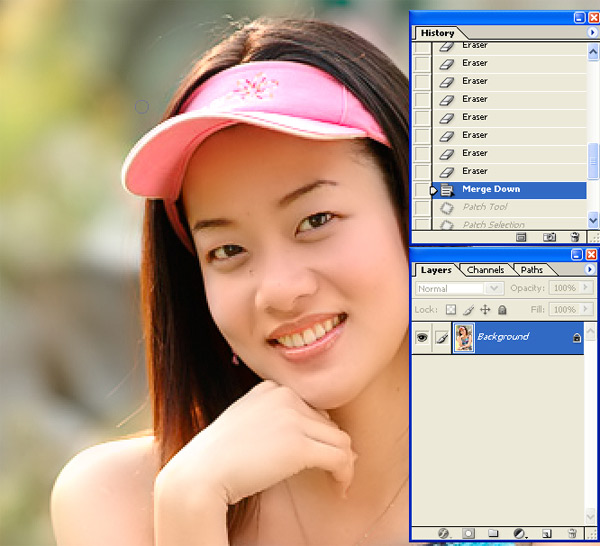
Task: Select the Patch Selection history state
Action: (x=509, y=224)
